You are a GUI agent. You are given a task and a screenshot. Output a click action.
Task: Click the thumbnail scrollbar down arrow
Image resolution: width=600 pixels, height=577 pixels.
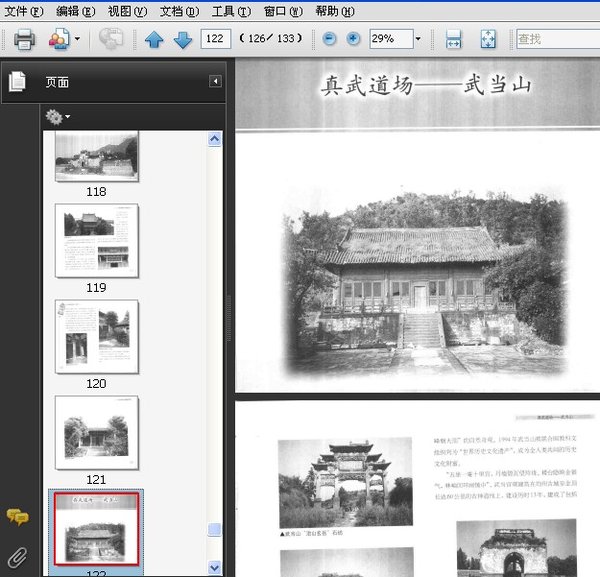click(214, 568)
